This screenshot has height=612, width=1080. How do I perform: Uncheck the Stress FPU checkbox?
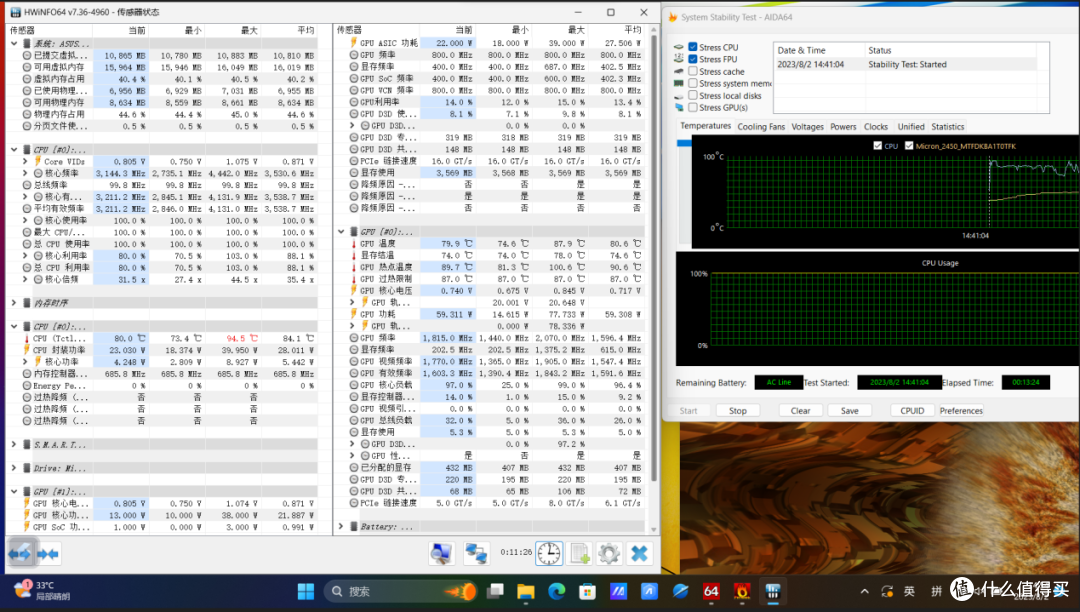[x=693, y=59]
